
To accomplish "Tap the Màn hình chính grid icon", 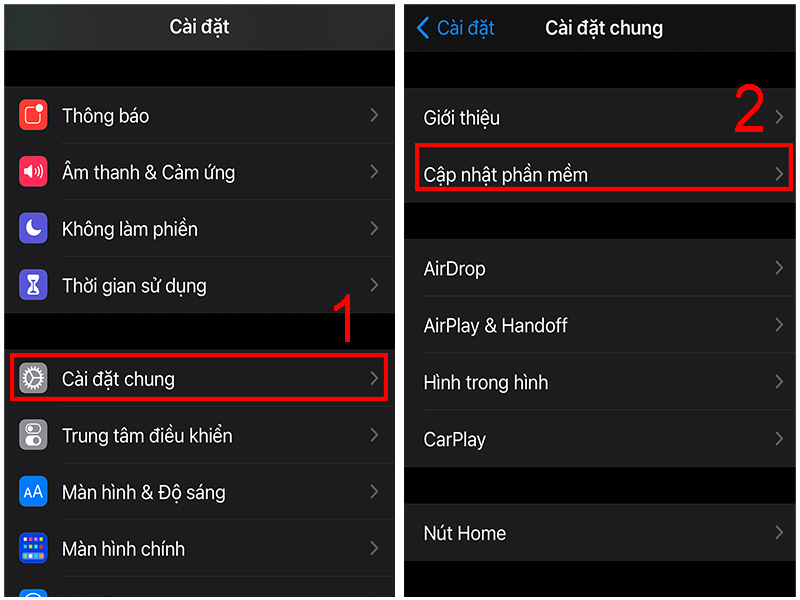I will [x=33, y=548].
